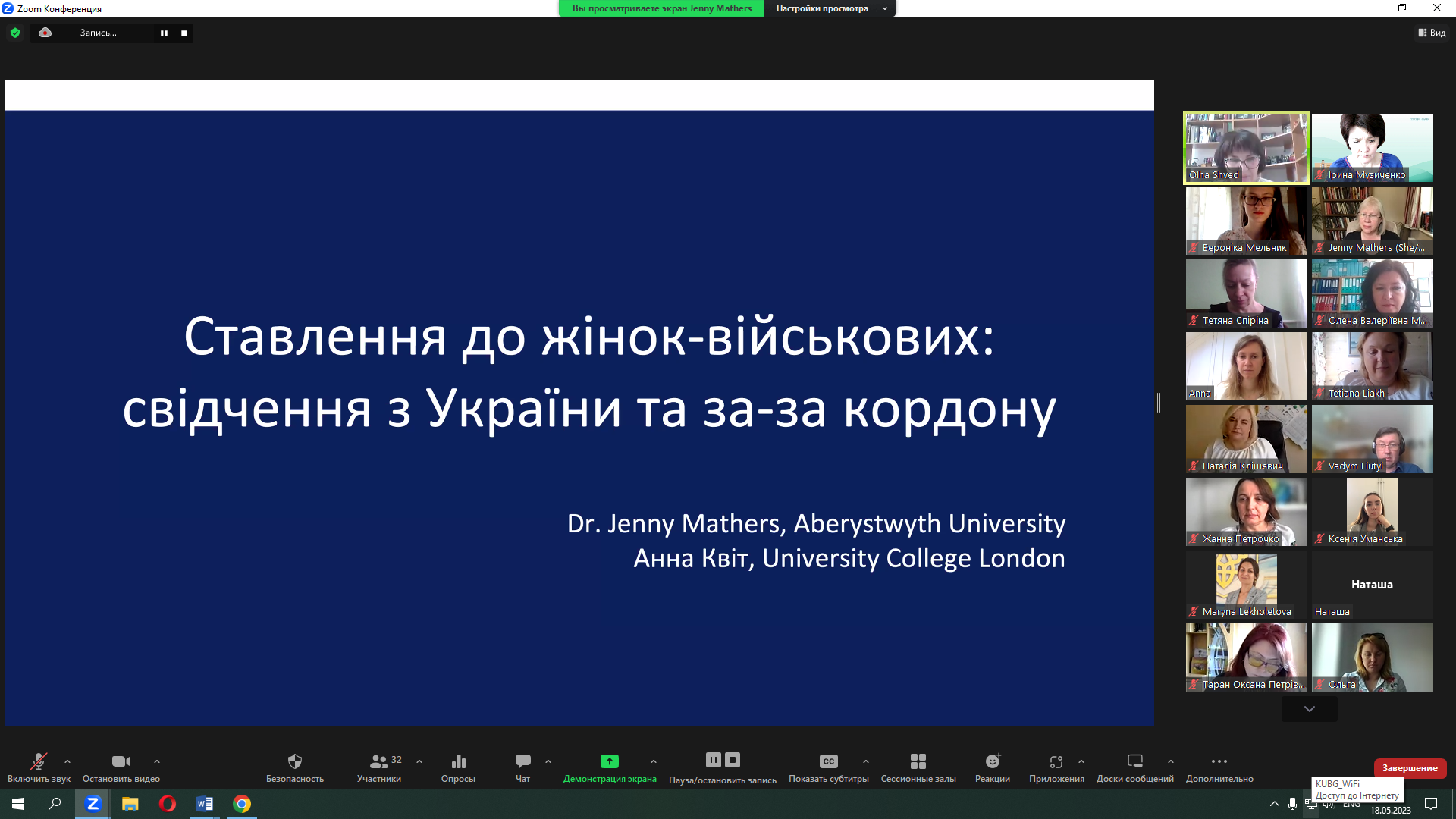The image size is (1456, 819).
Task: Open the Чат panel
Action: tap(522, 766)
